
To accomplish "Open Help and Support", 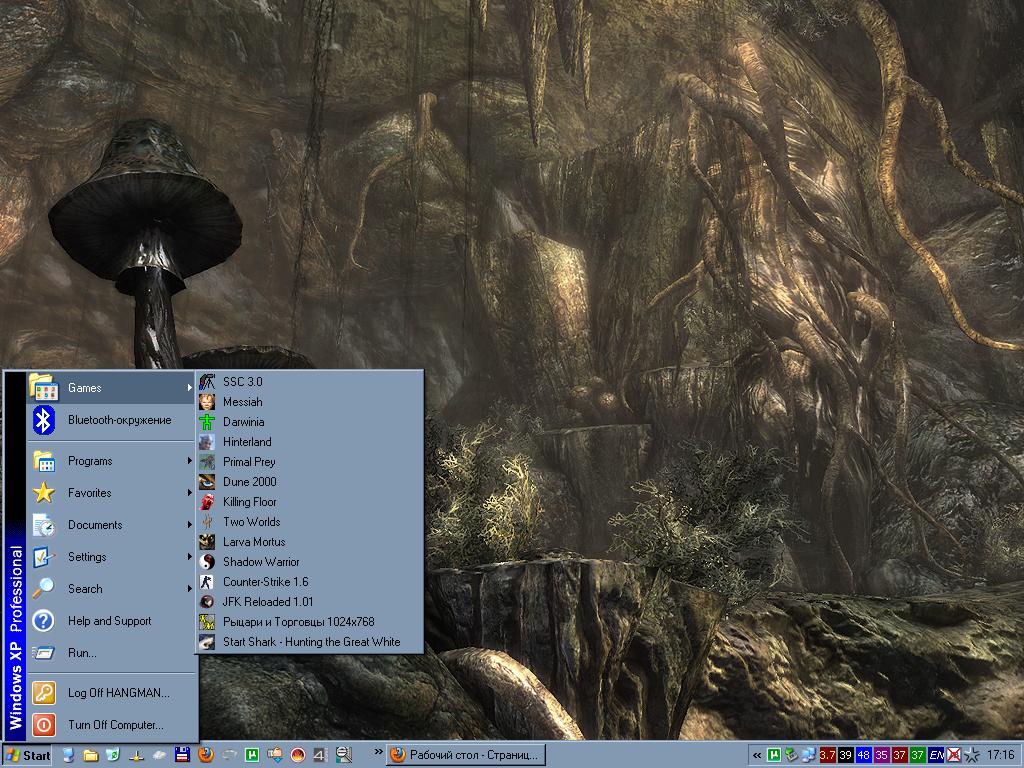I will click(111, 621).
